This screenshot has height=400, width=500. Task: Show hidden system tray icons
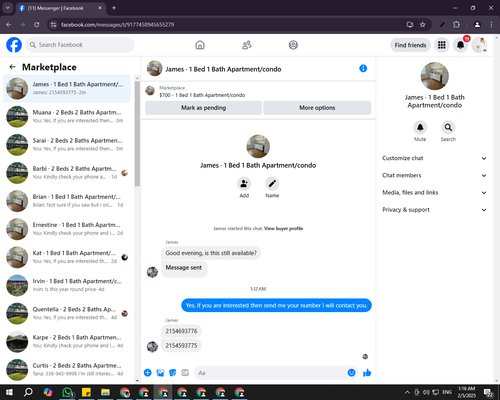[407, 392]
